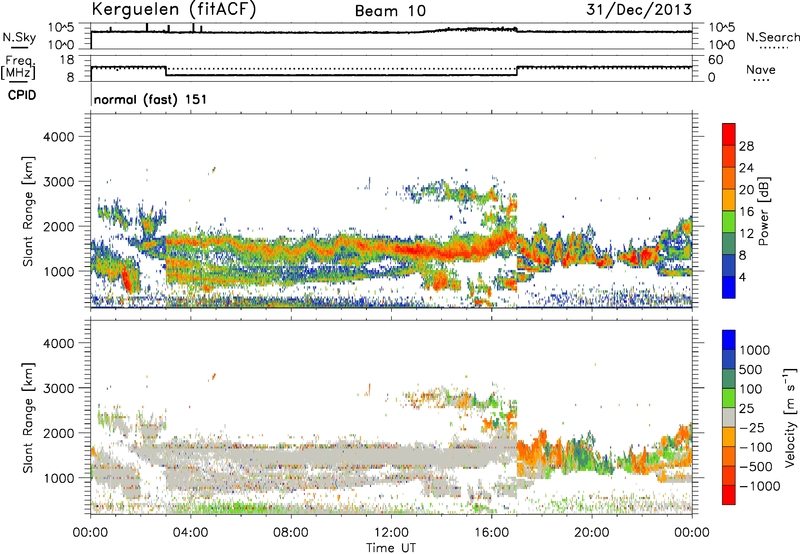This screenshot has width=800, height=554.
Task: Click power scale value '16'
Action: pos(746,212)
